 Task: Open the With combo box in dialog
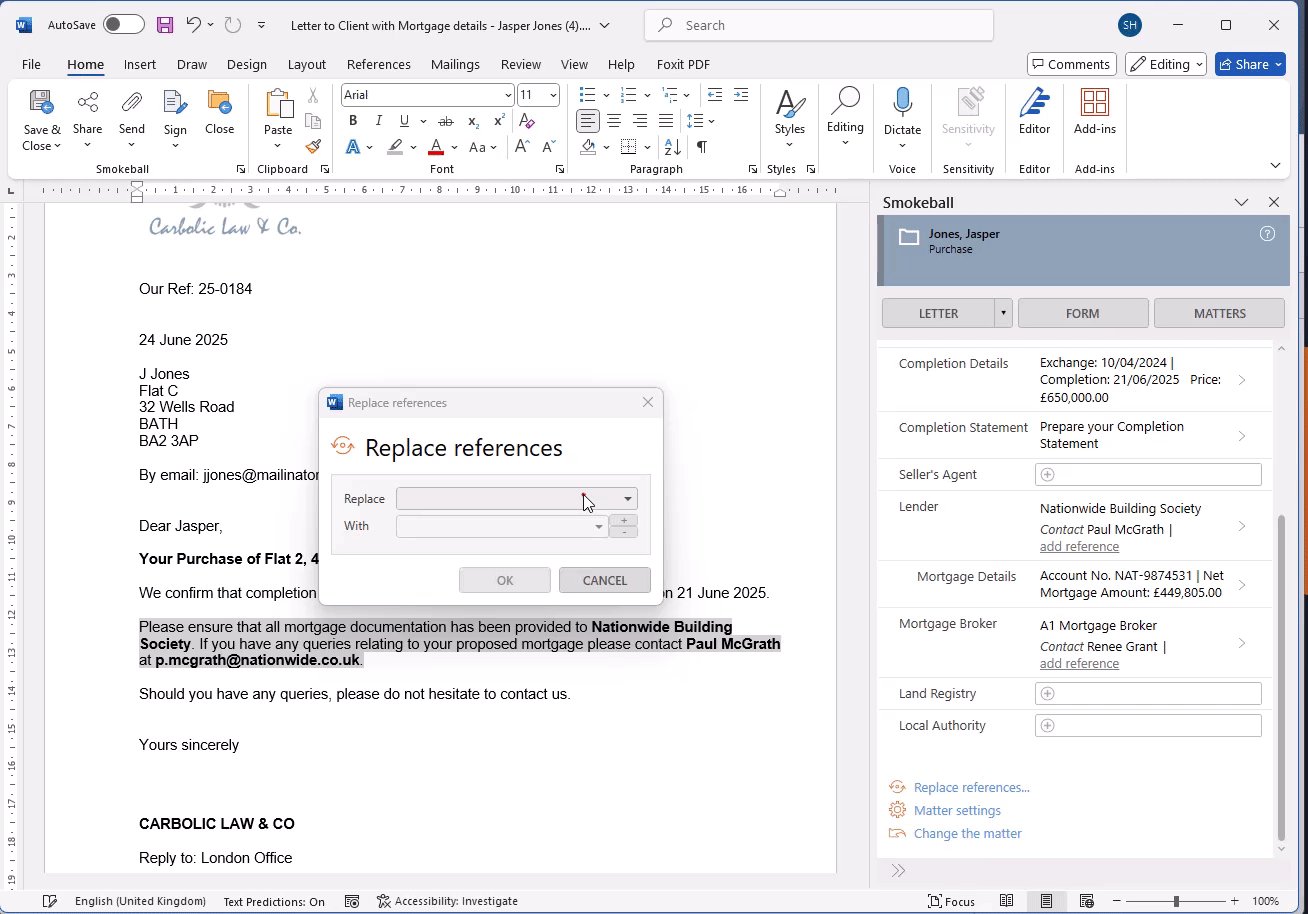pyautogui.click(x=502, y=526)
